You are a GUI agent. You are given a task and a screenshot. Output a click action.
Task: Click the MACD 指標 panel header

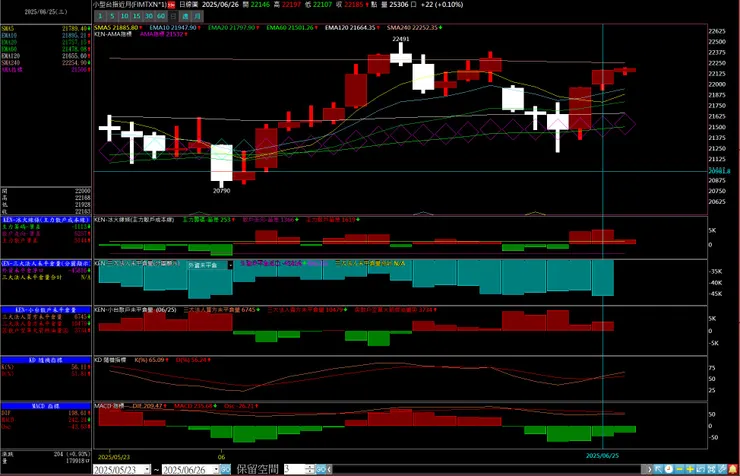(x=46, y=406)
